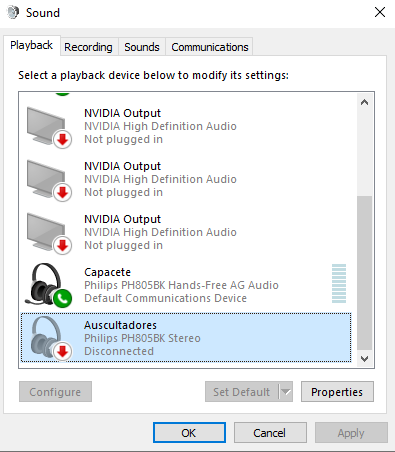Switch to the Playback tab
The image size is (395, 452).
(32, 45)
